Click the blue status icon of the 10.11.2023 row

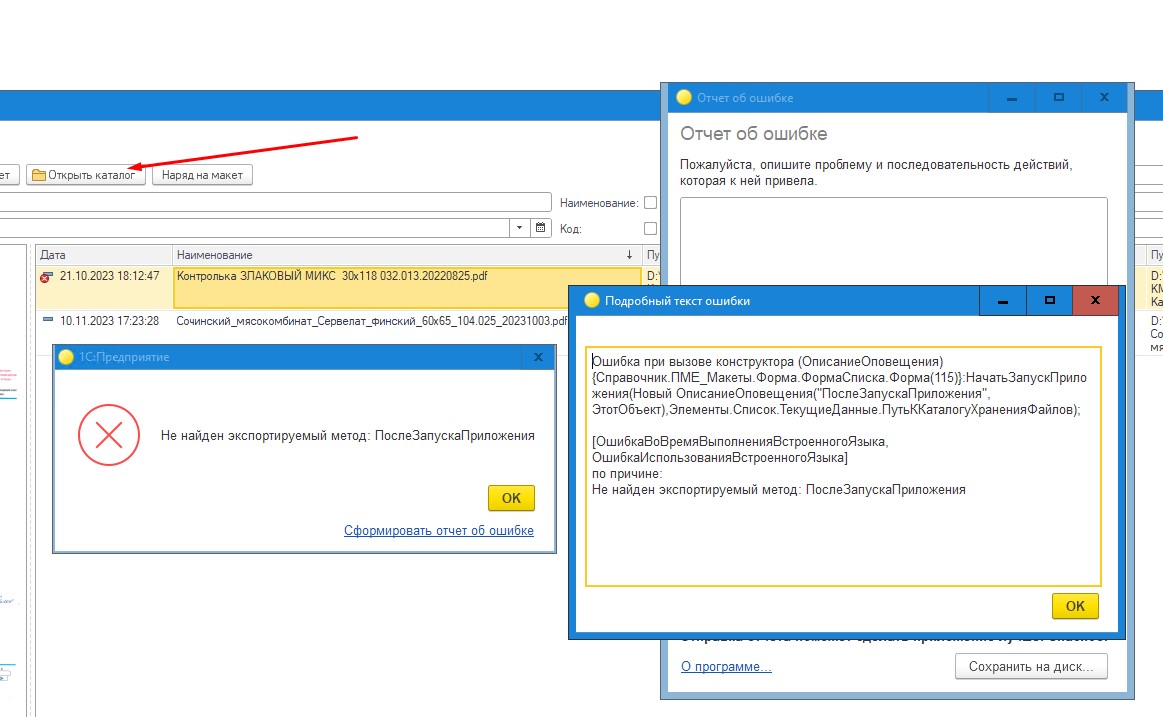47,320
